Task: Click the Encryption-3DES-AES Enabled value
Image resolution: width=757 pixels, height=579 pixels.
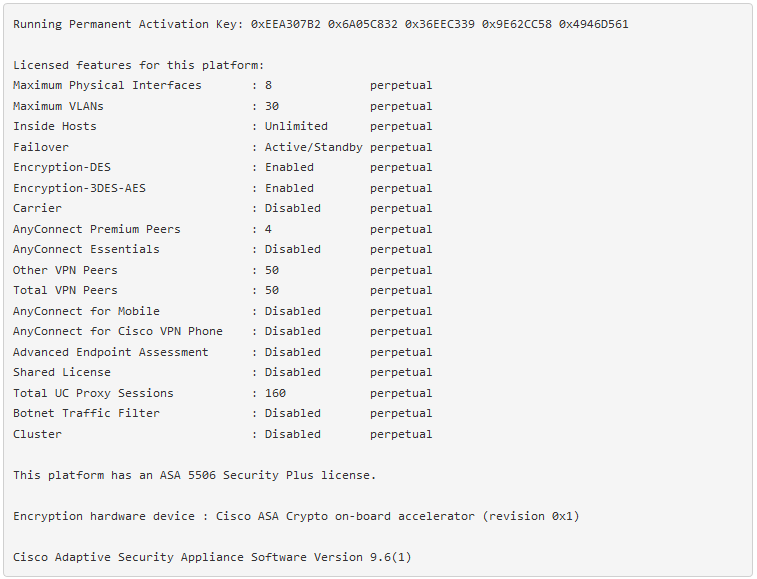Action: point(289,188)
